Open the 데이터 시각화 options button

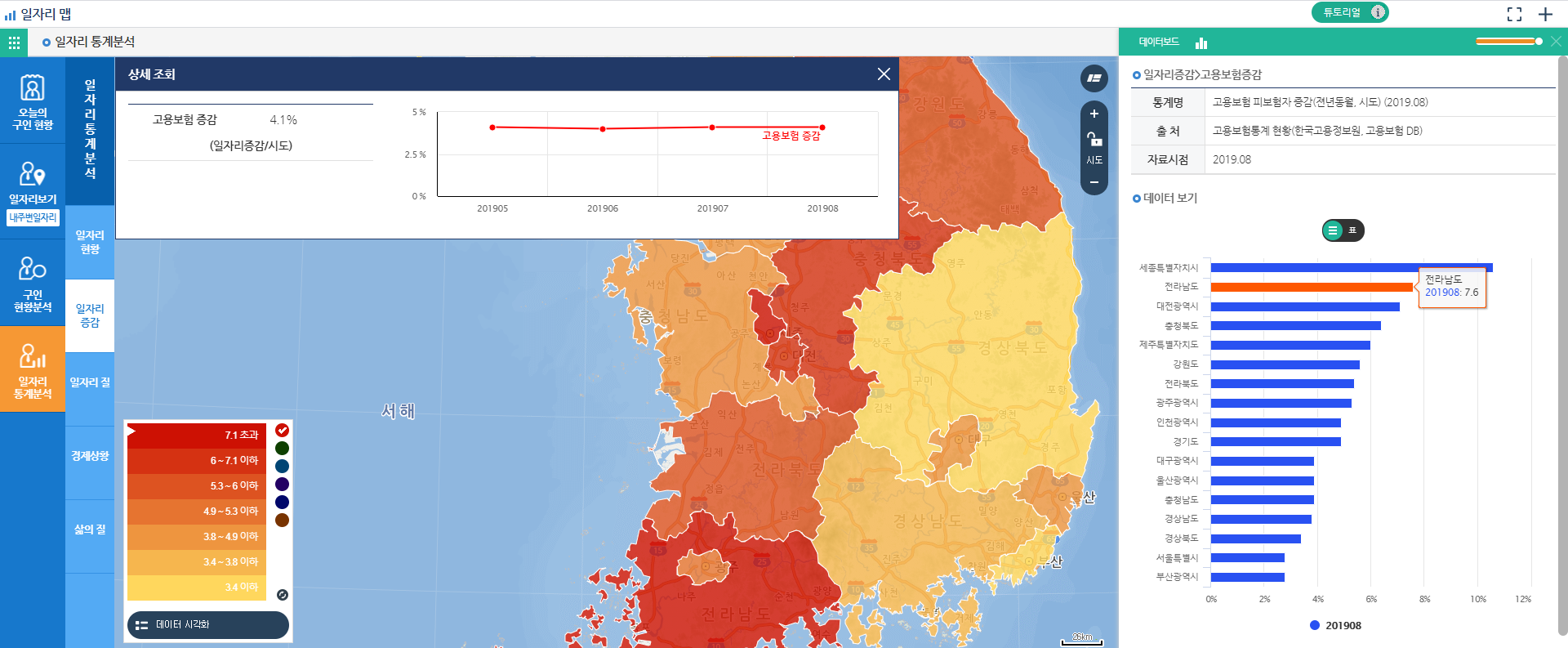point(208,625)
